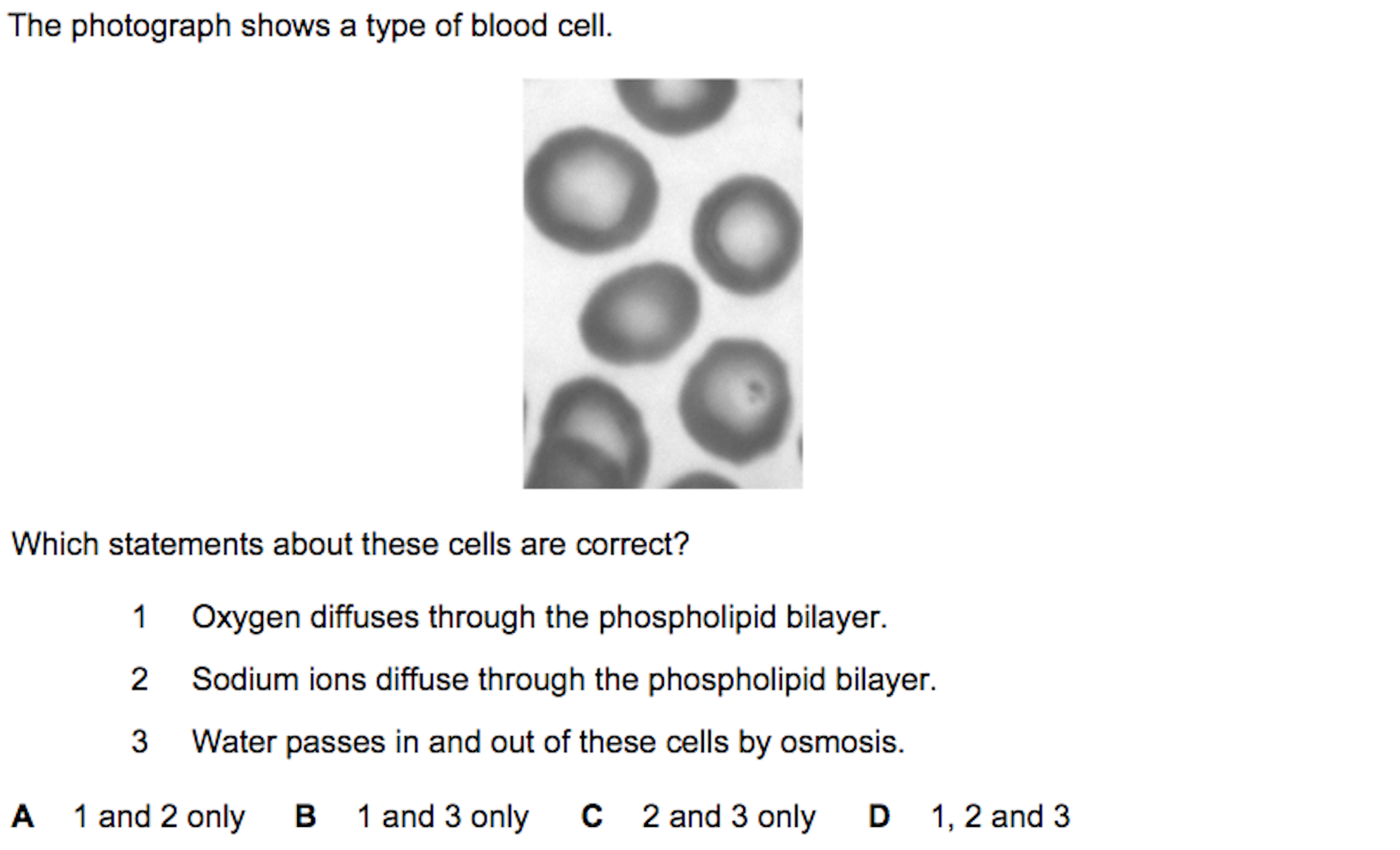Select answer letter C
1400x850 pixels.
(x=591, y=816)
